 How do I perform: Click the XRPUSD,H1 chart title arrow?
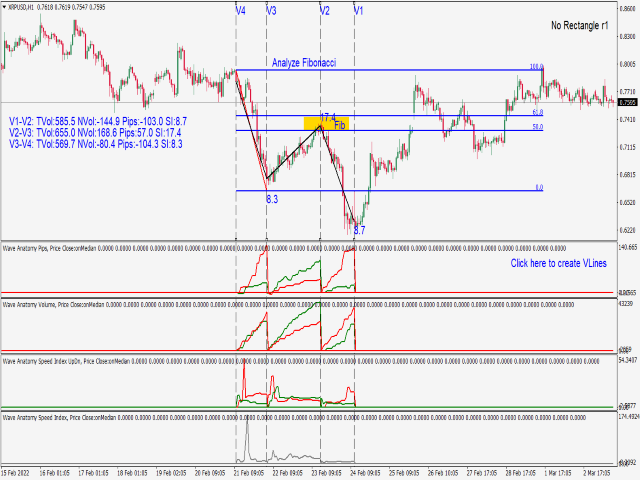point(4,7)
